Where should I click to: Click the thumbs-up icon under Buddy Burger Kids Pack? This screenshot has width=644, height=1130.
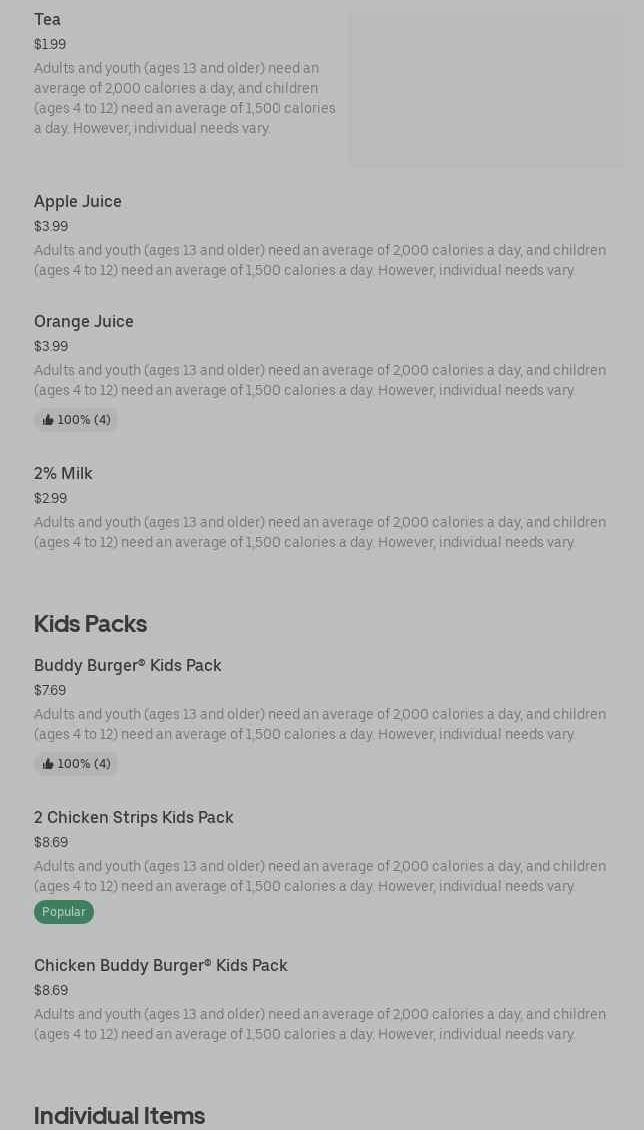48,764
